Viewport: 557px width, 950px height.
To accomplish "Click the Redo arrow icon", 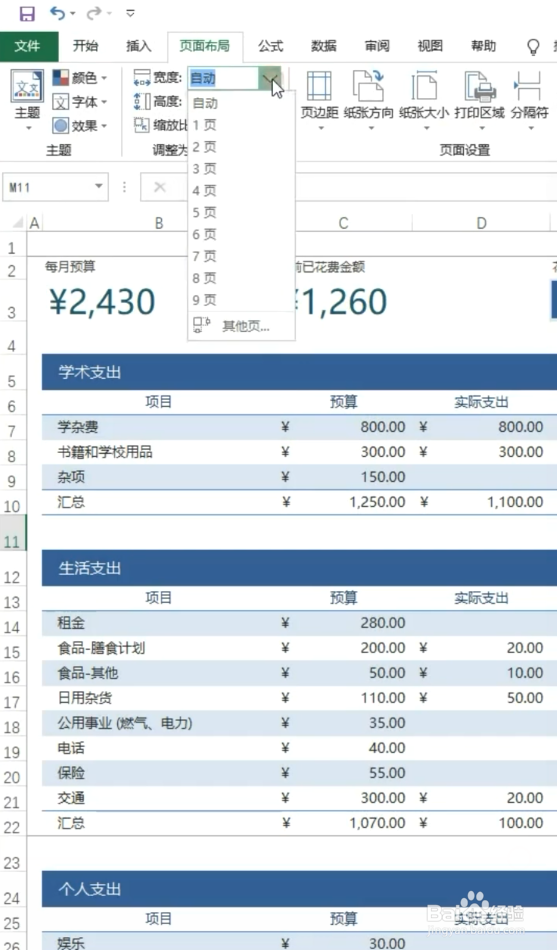I will point(95,13).
